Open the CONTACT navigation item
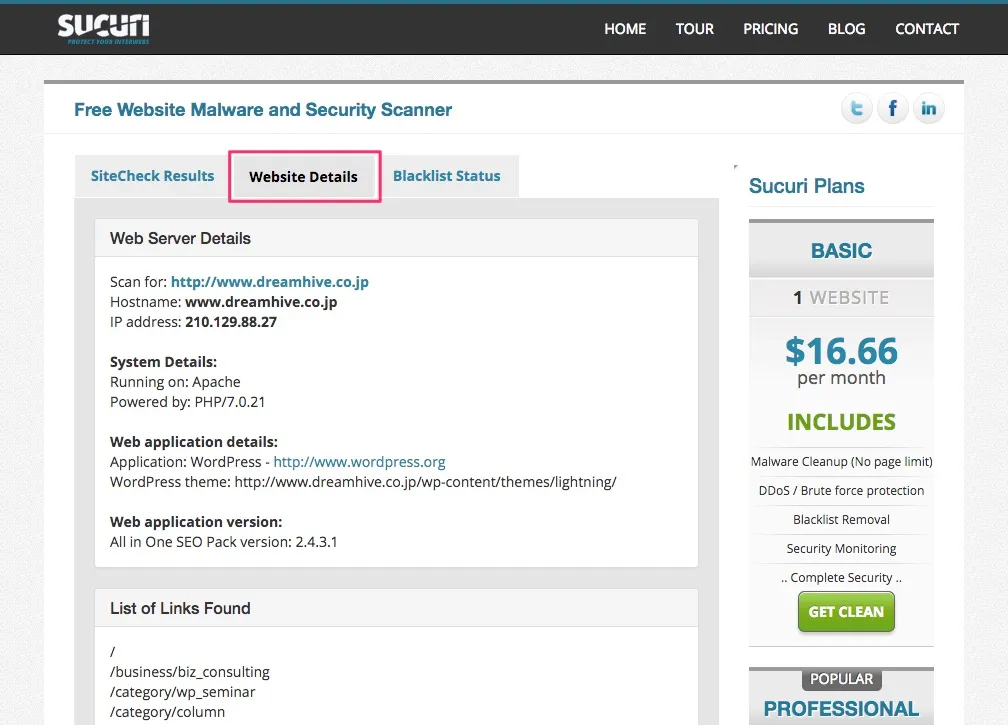The width and height of the screenshot is (1008, 725). point(926,29)
